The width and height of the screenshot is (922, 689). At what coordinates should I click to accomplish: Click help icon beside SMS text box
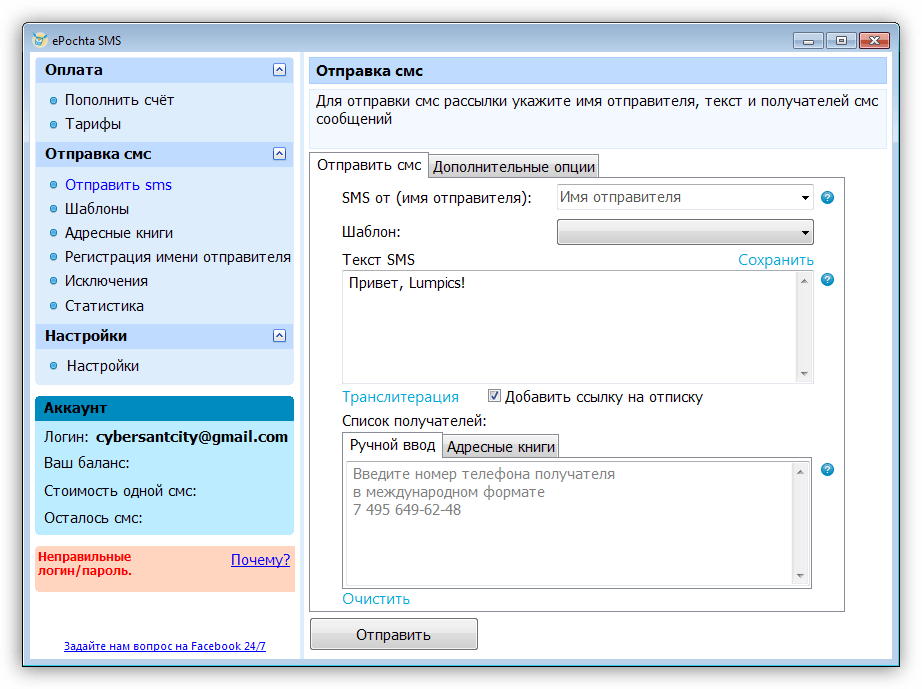pyautogui.click(x=827, y=279)
